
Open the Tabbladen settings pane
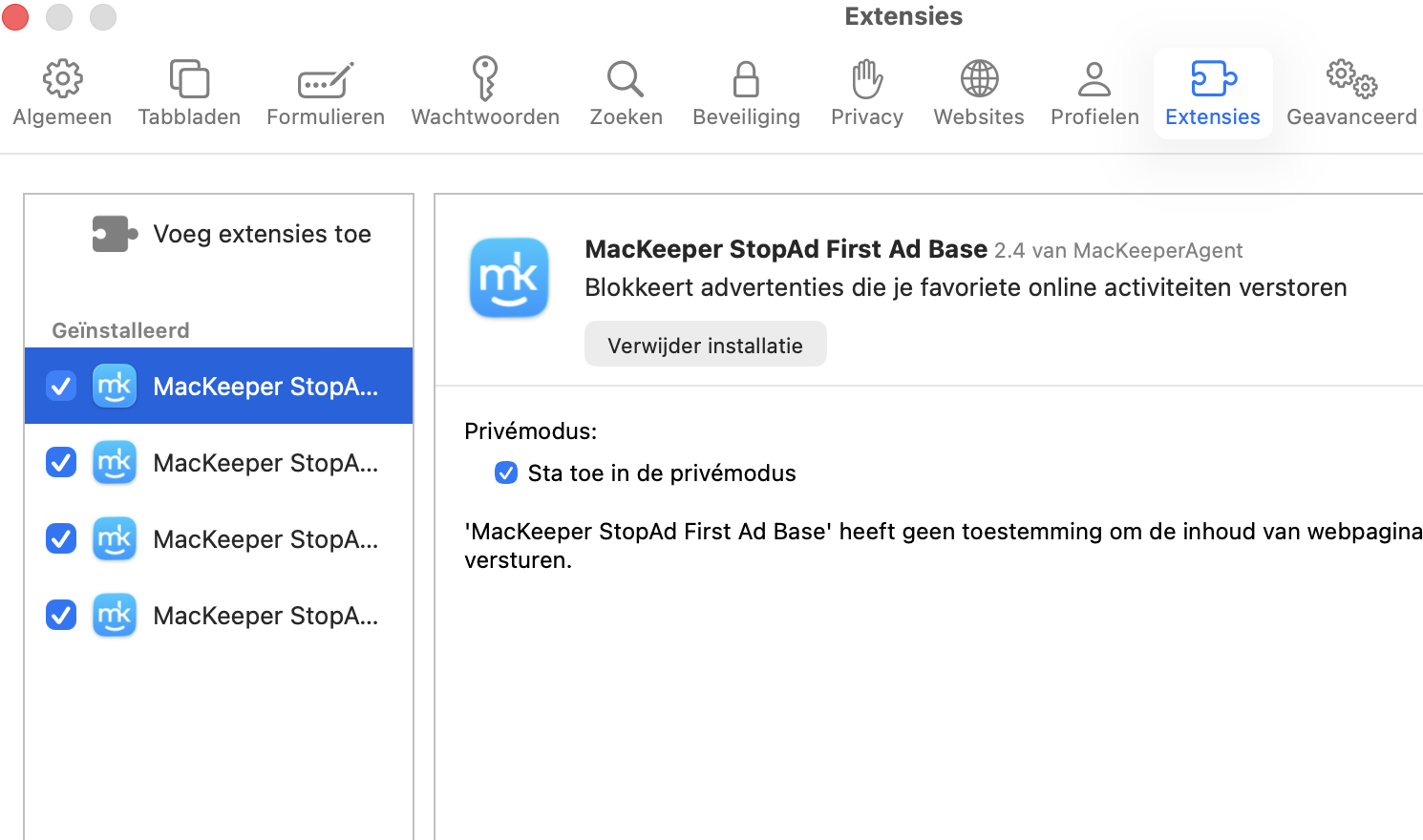point(188,91)
